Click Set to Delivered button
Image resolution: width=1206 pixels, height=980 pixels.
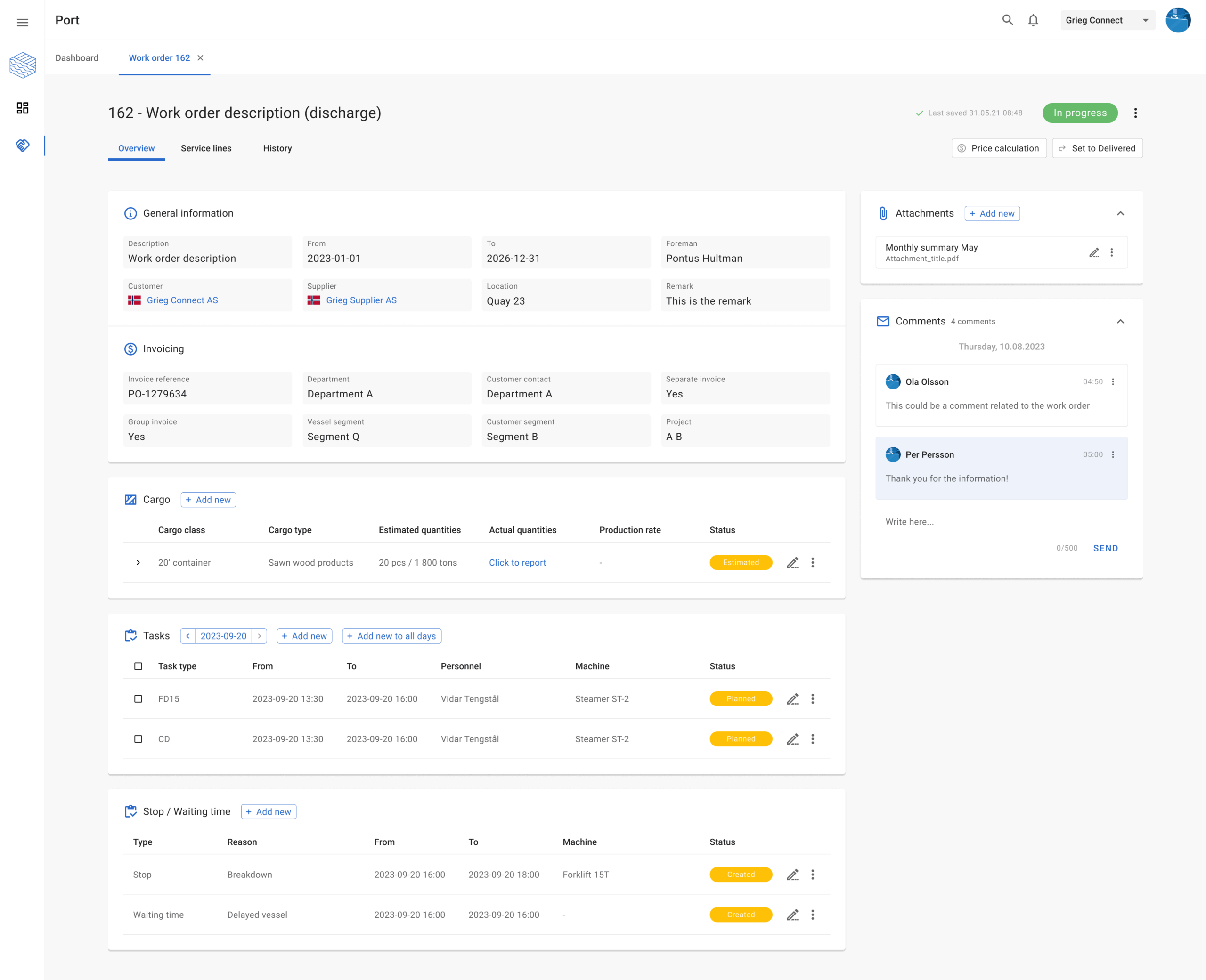[x=1096, y=148]
